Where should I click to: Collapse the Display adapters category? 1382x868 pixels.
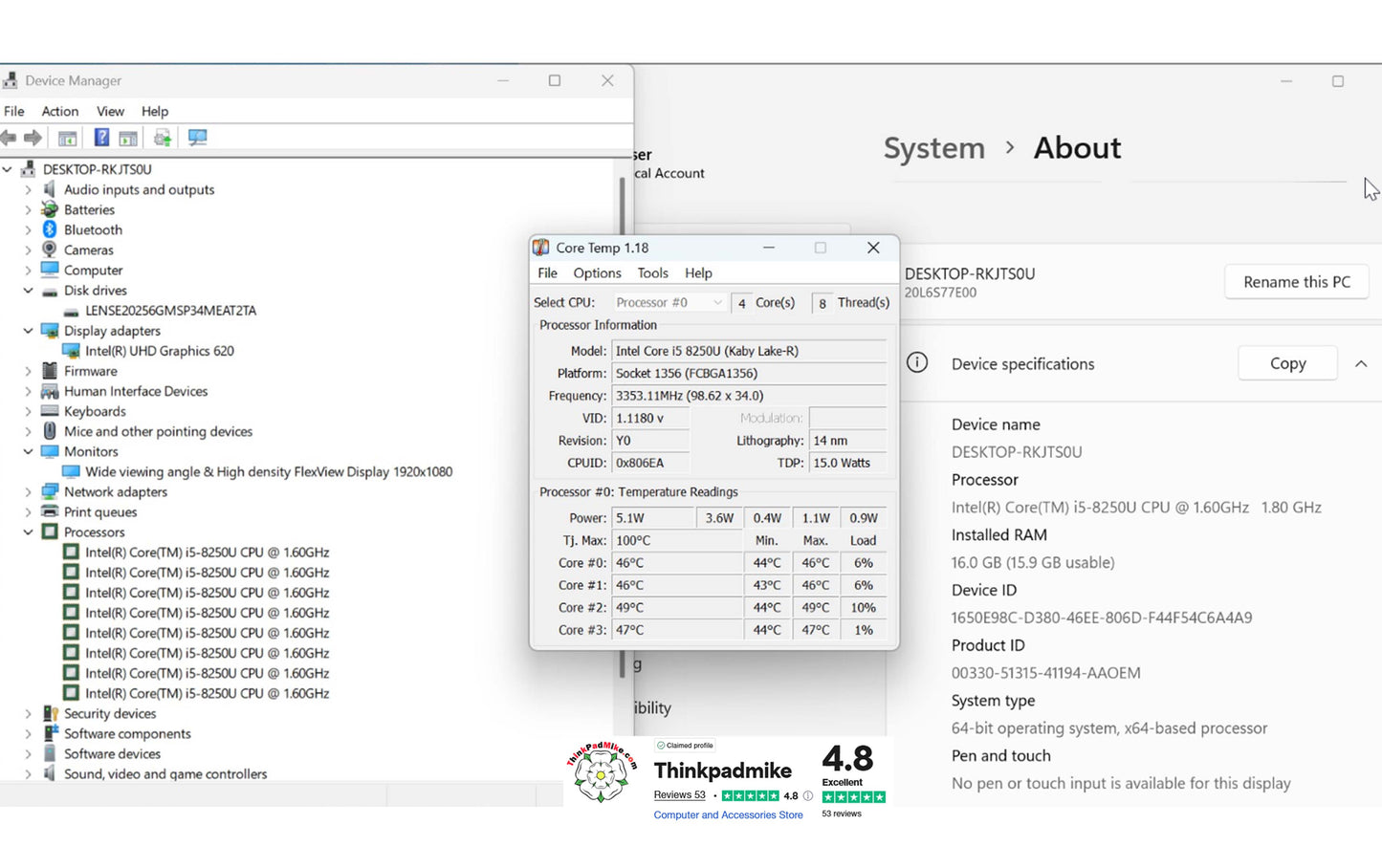click(x=28, y=331)
